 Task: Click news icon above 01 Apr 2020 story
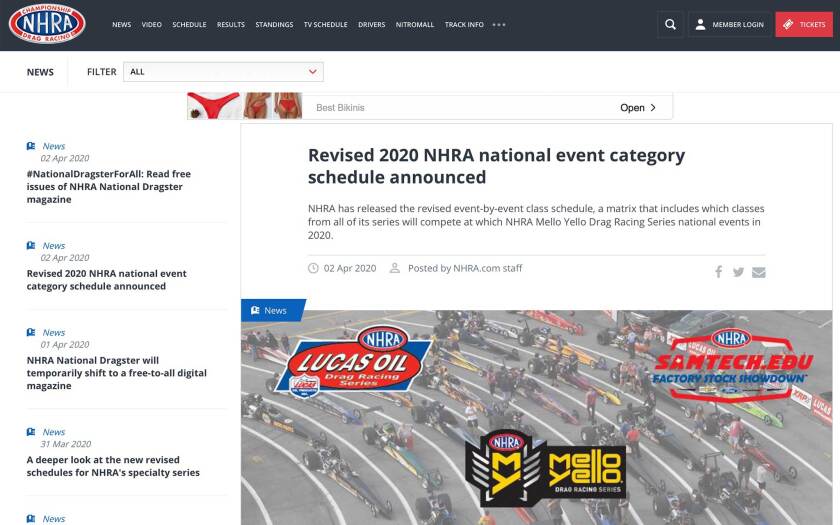pyautogui.click(x=31, y=332)
